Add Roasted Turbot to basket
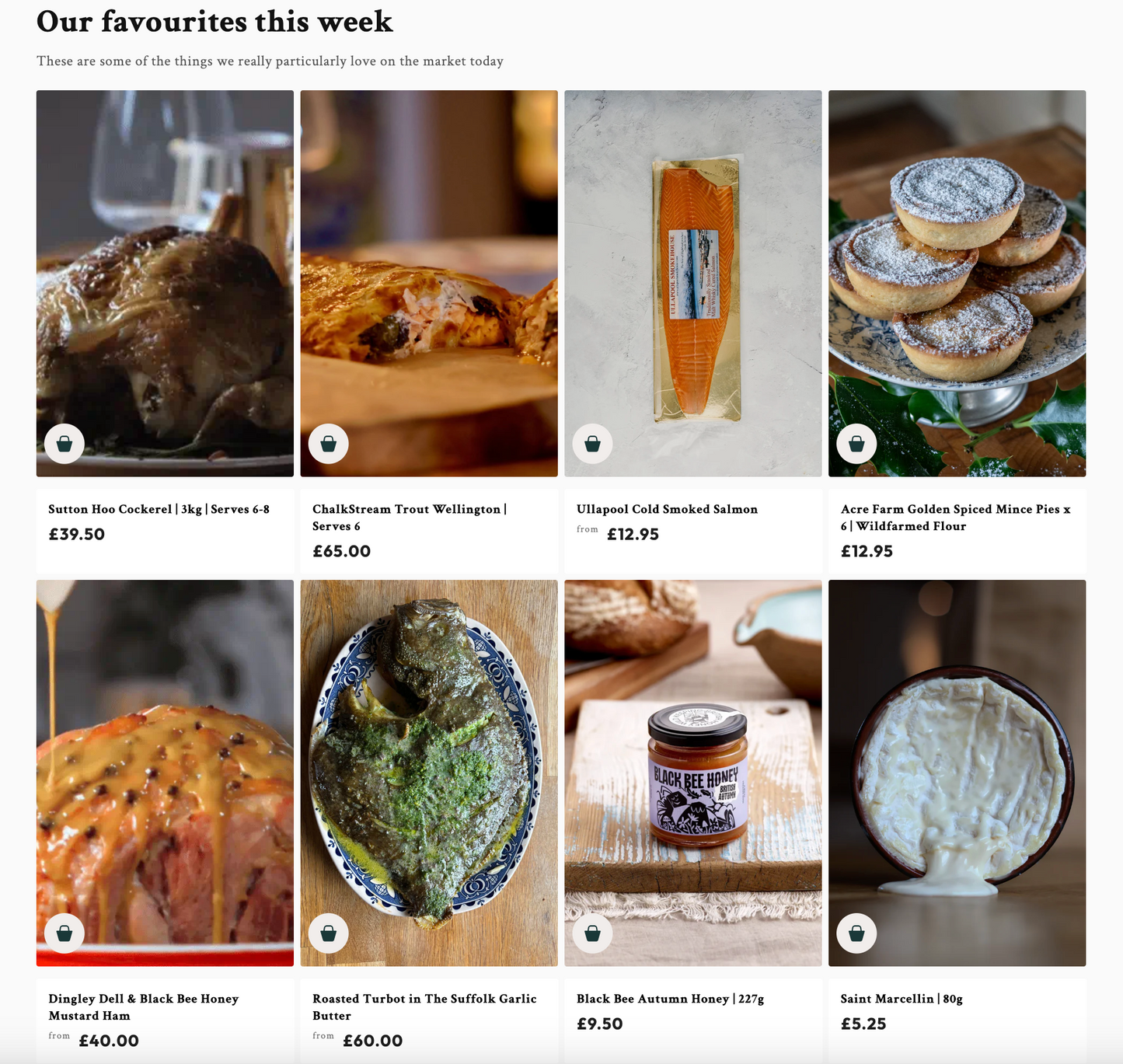 pyautogui.click(x=329, y=933)
